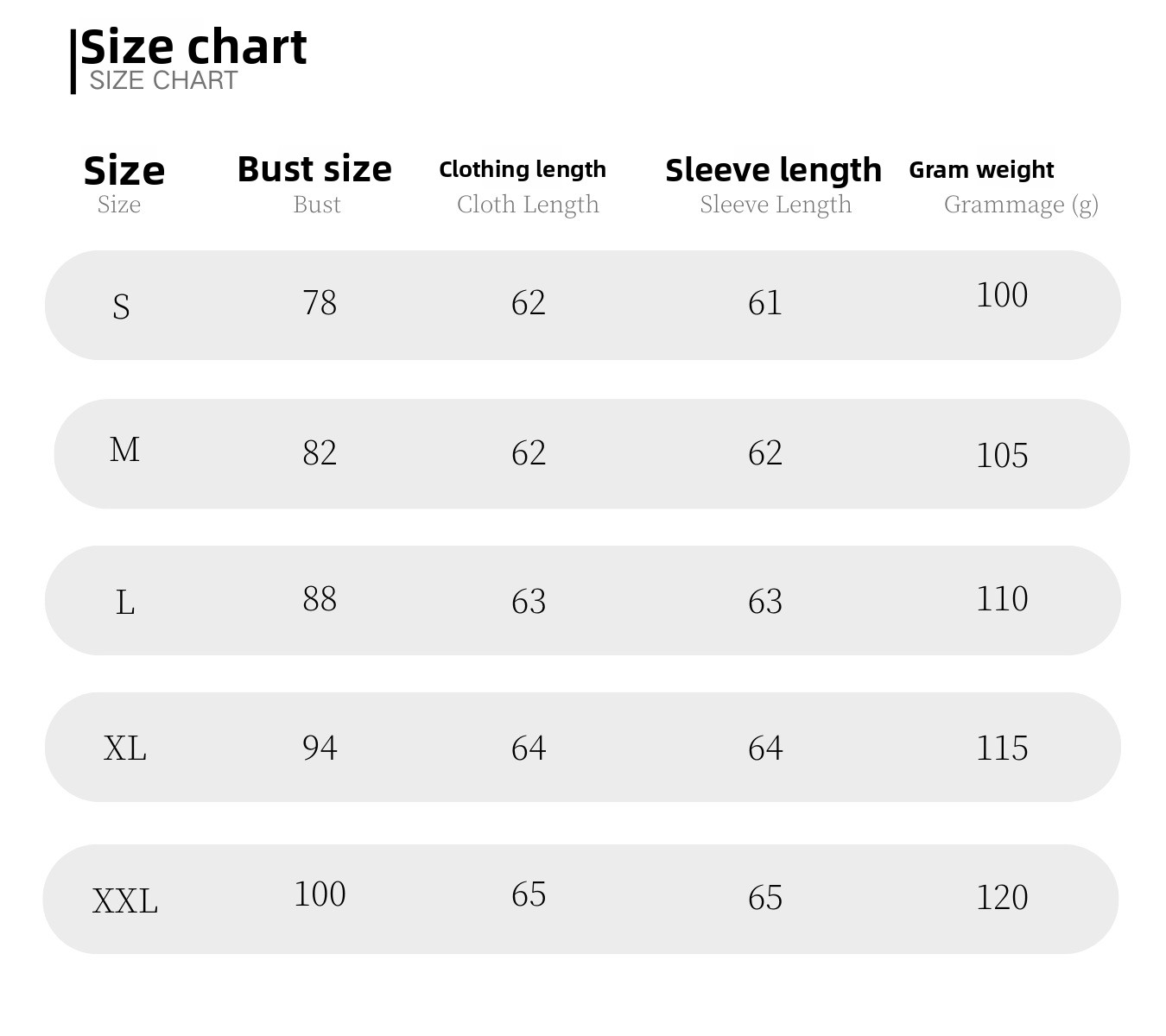Click bust value 82 in M row

(320, 453)
